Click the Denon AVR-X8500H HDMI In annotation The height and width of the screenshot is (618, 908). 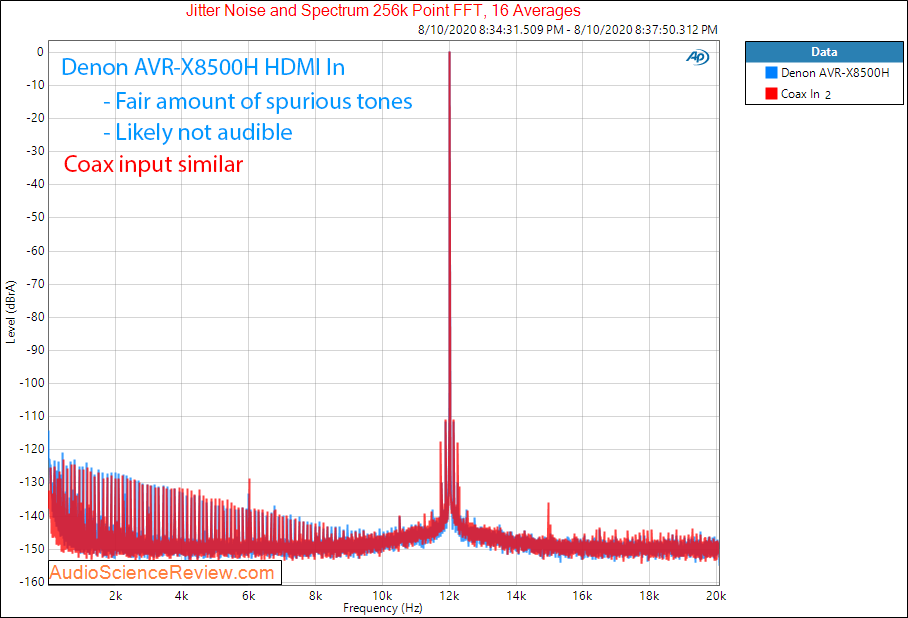coord(203,67)
